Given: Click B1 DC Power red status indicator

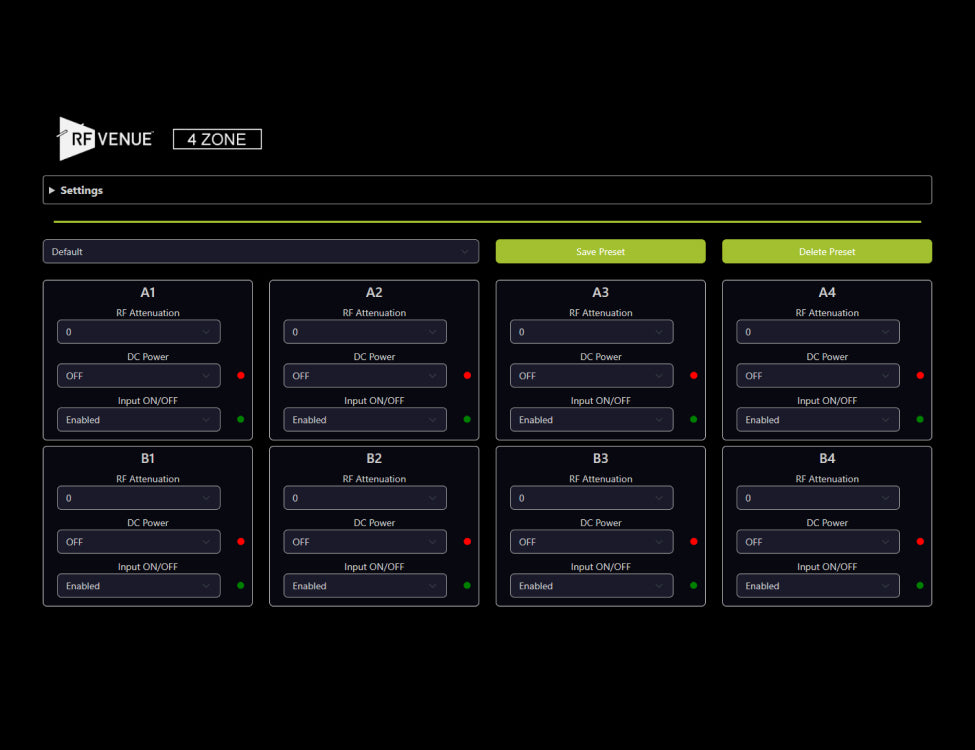Looking at the screenshot, I should (241, 542).
